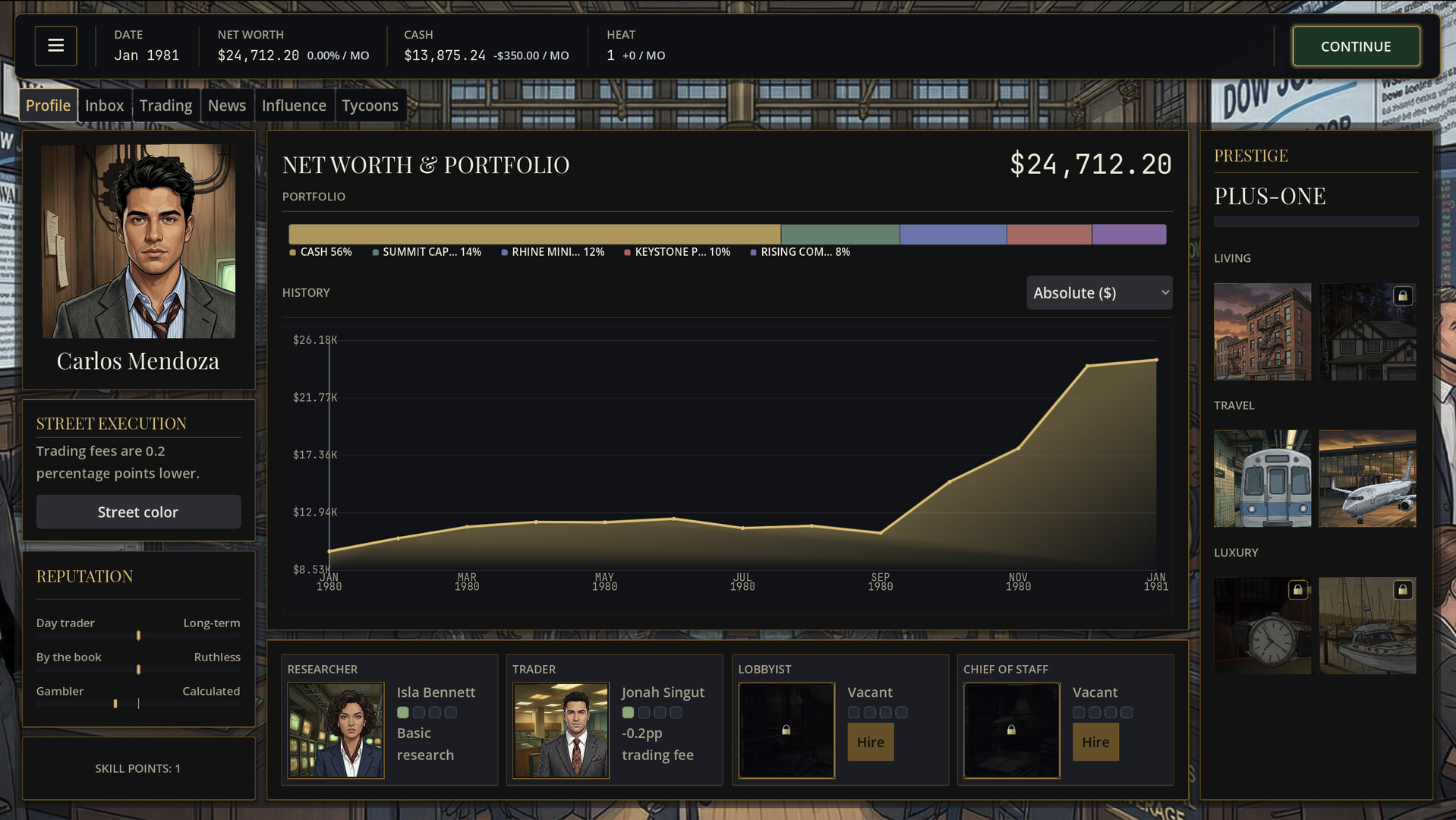
Task: Open the hamburger menu
Action: [x=55, y=46]
